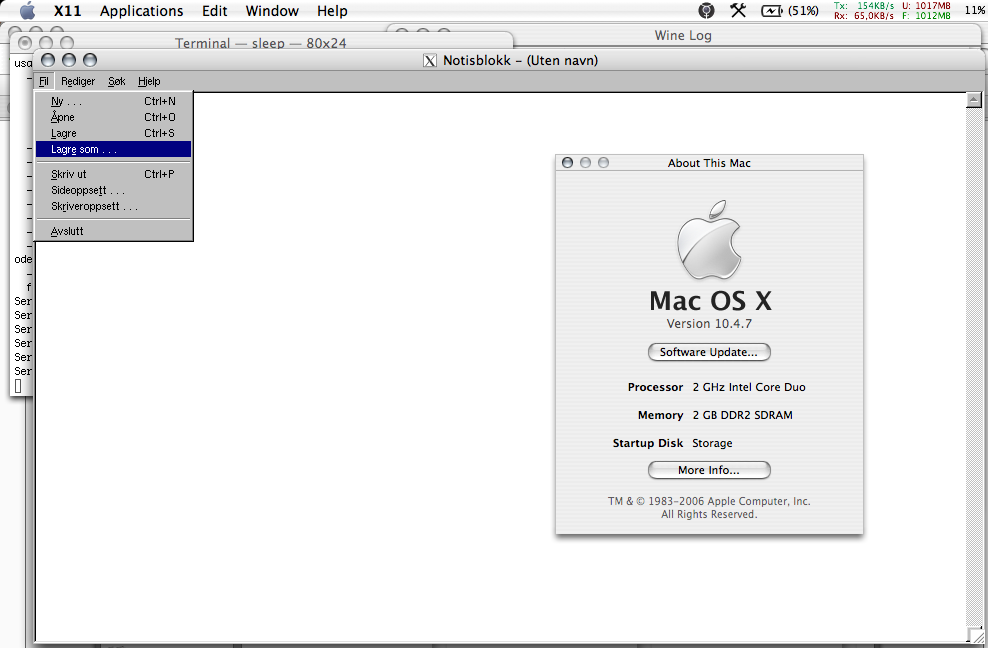Image resolution: width=988 pixels, height=648 pixels.
Task: Minimize the Notisblokk window
Action: [69, 60]
